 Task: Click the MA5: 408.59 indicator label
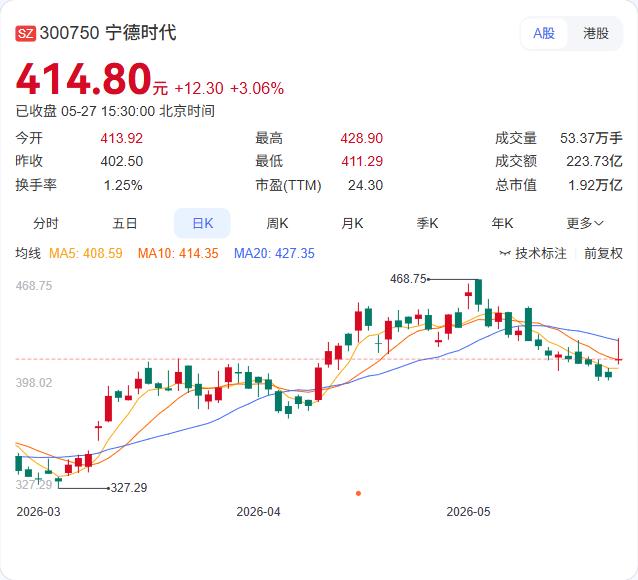click(85, 254)
